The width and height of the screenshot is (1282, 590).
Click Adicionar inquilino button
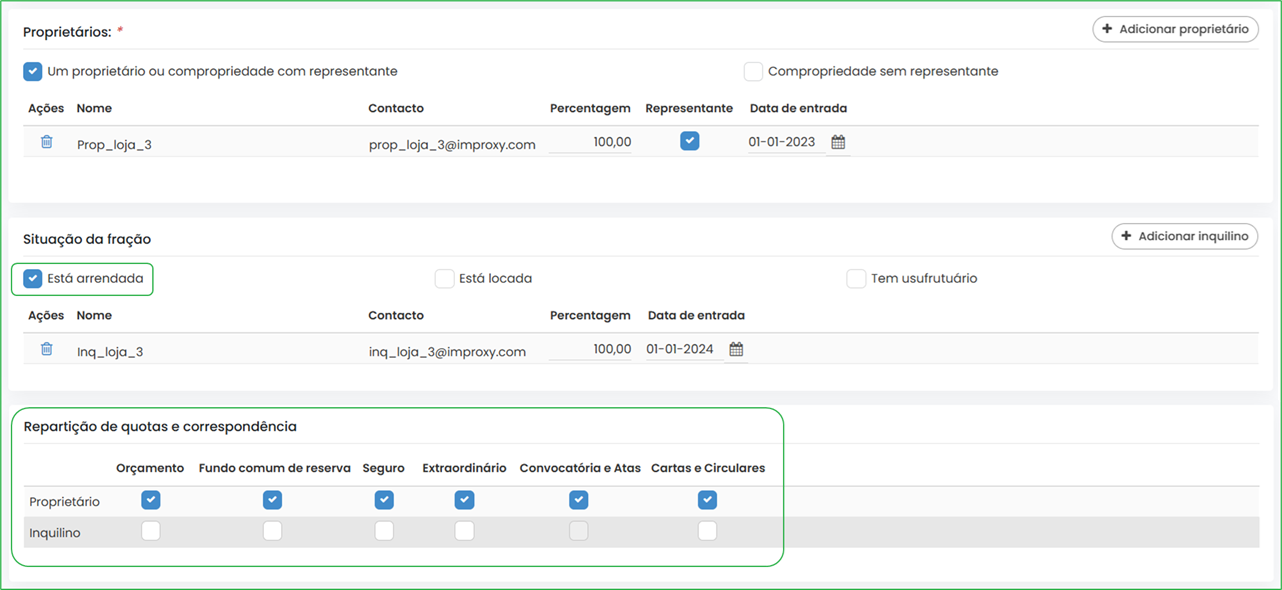1185,236
